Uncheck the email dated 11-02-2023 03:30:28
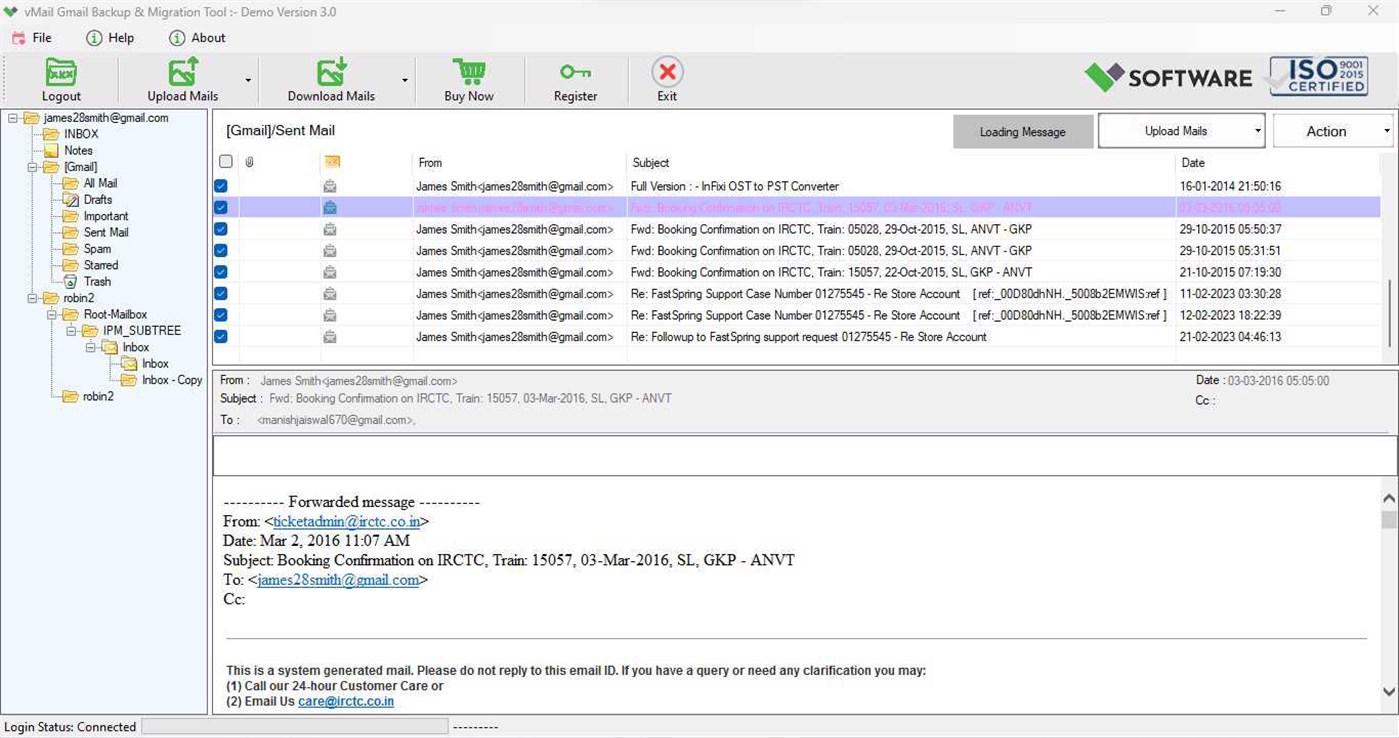1399x738 pixels. click(221, 294)
